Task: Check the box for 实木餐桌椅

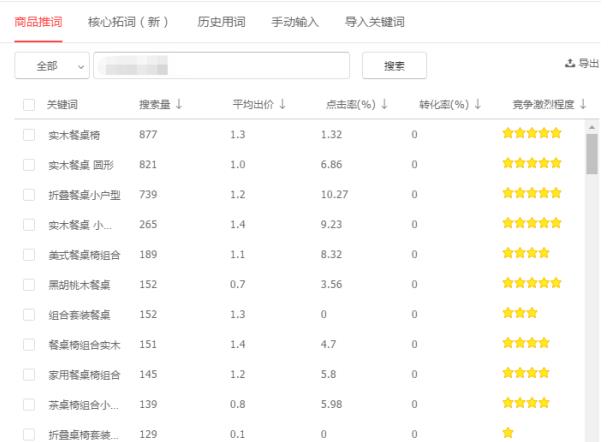Action: tap(28, 135)
